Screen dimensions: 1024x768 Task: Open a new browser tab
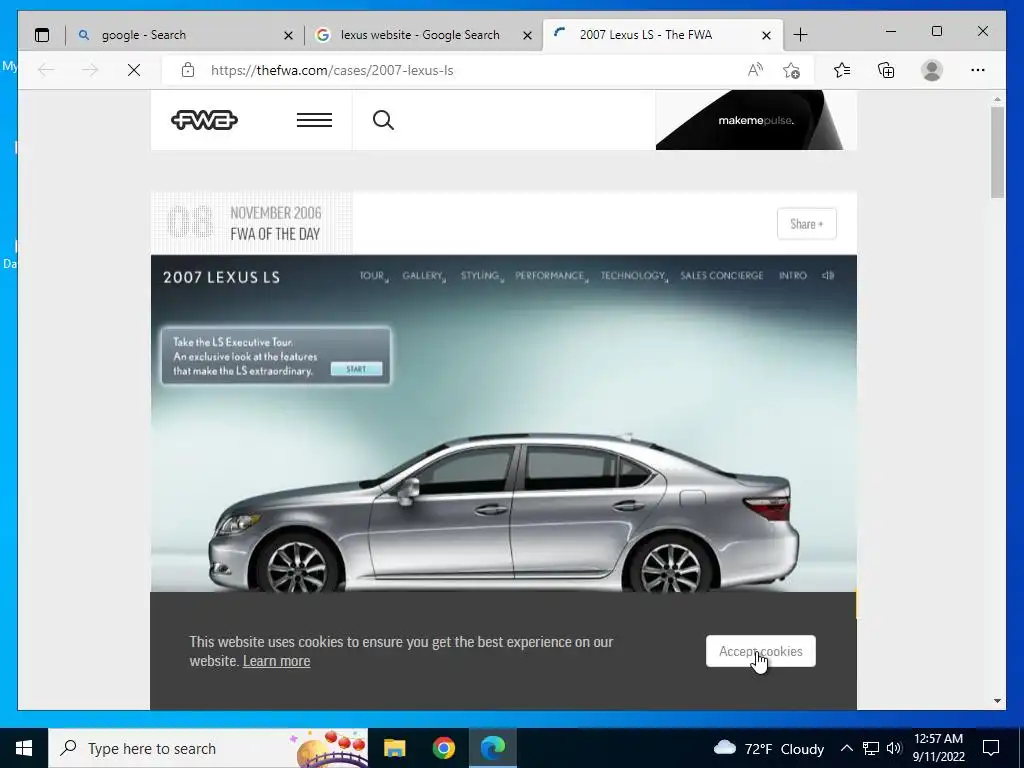point(800,35)
